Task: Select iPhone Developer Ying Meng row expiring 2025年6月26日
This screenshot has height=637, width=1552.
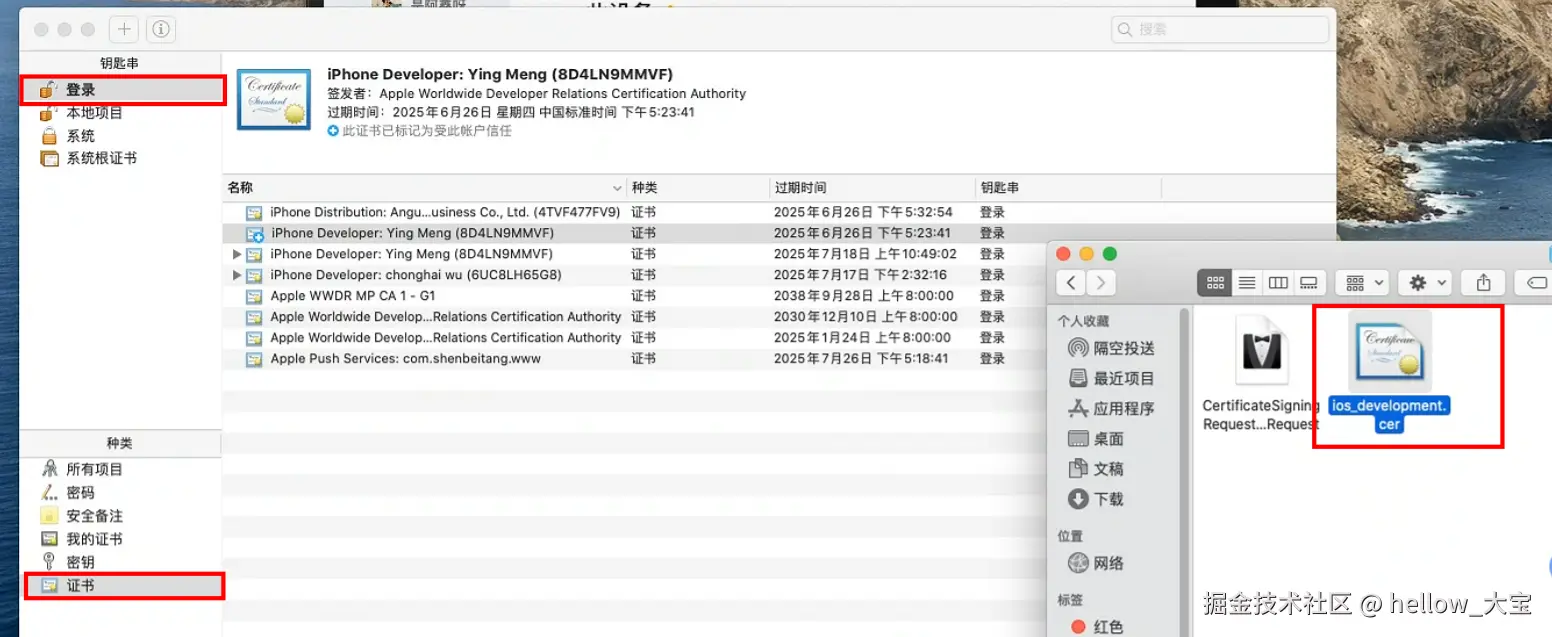Action: pos(635,233)
